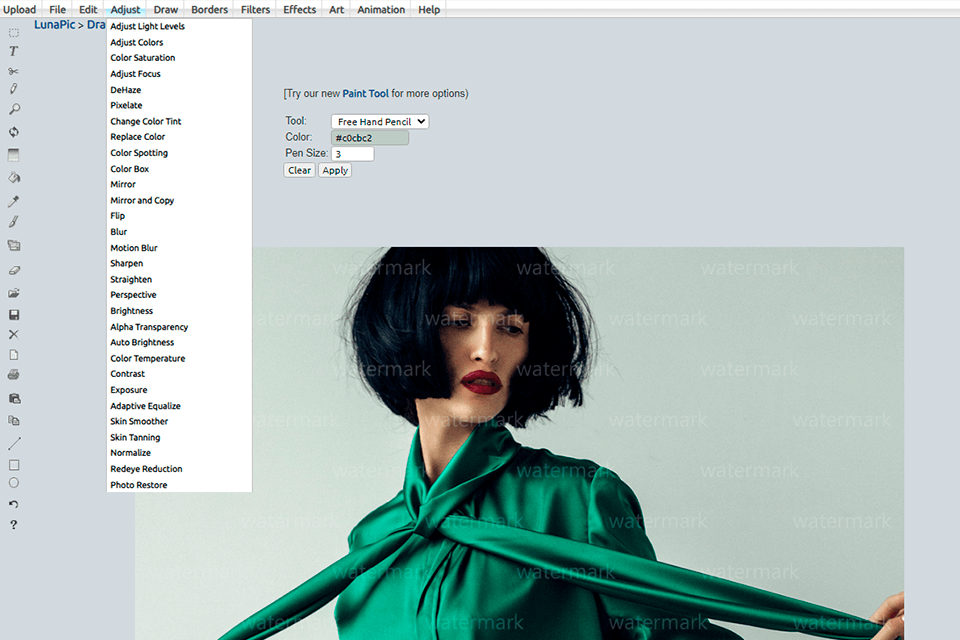
Task: Select the scissors cut tool
Action: click(14, 71)
